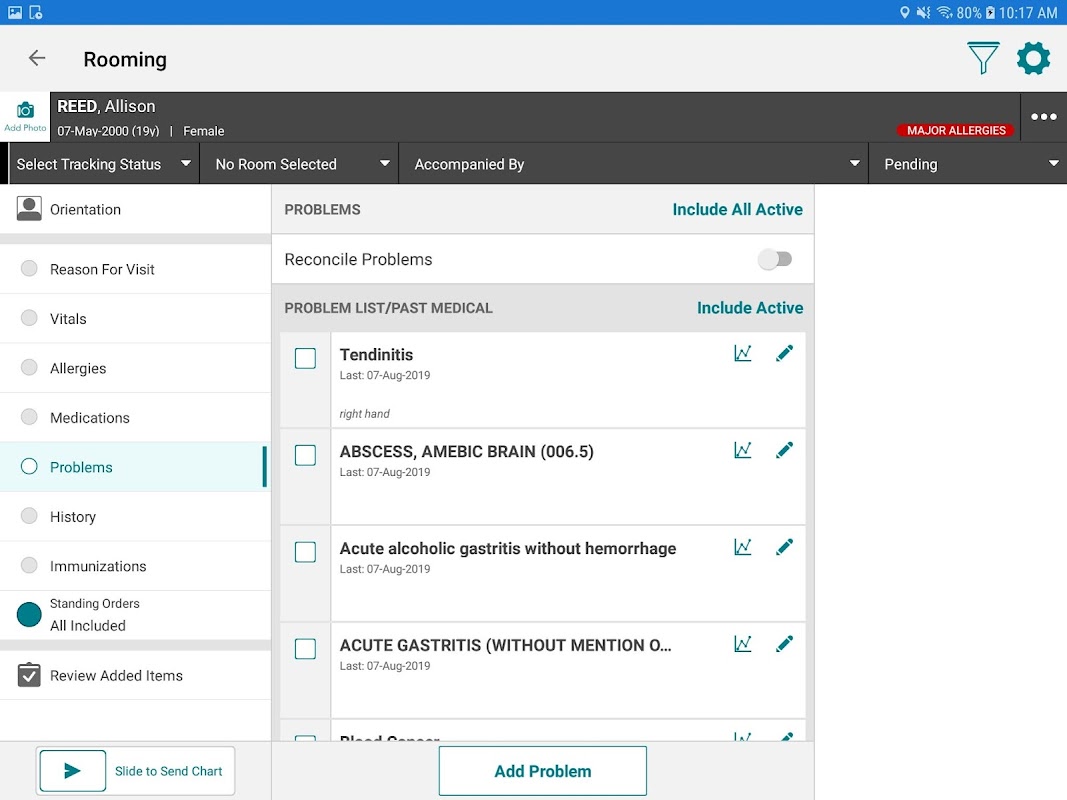
Task: Open settings gear in top bar
Action: point(1033,59)
